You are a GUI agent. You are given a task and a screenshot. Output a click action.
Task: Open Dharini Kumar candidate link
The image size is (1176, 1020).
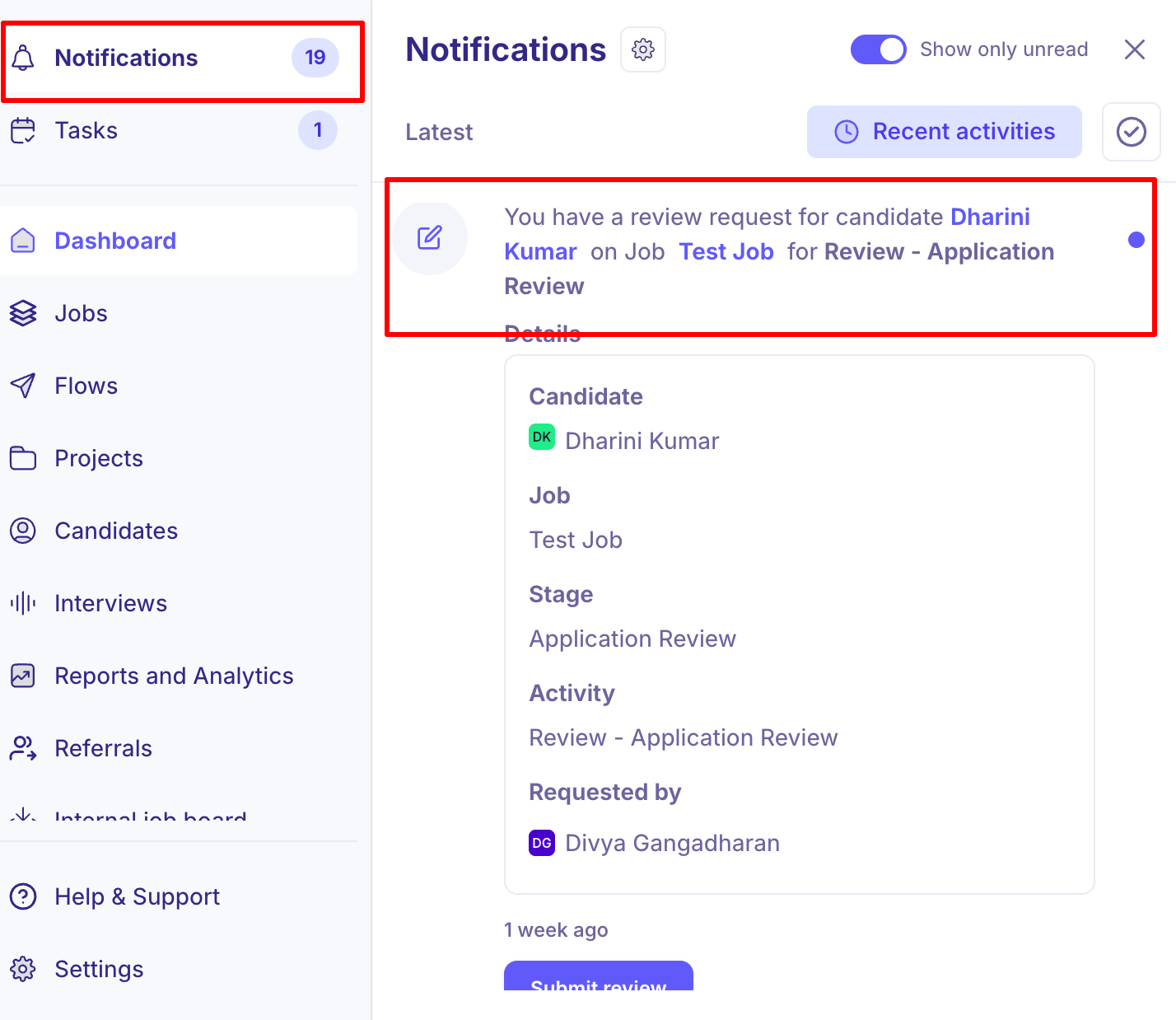point(767,234)
